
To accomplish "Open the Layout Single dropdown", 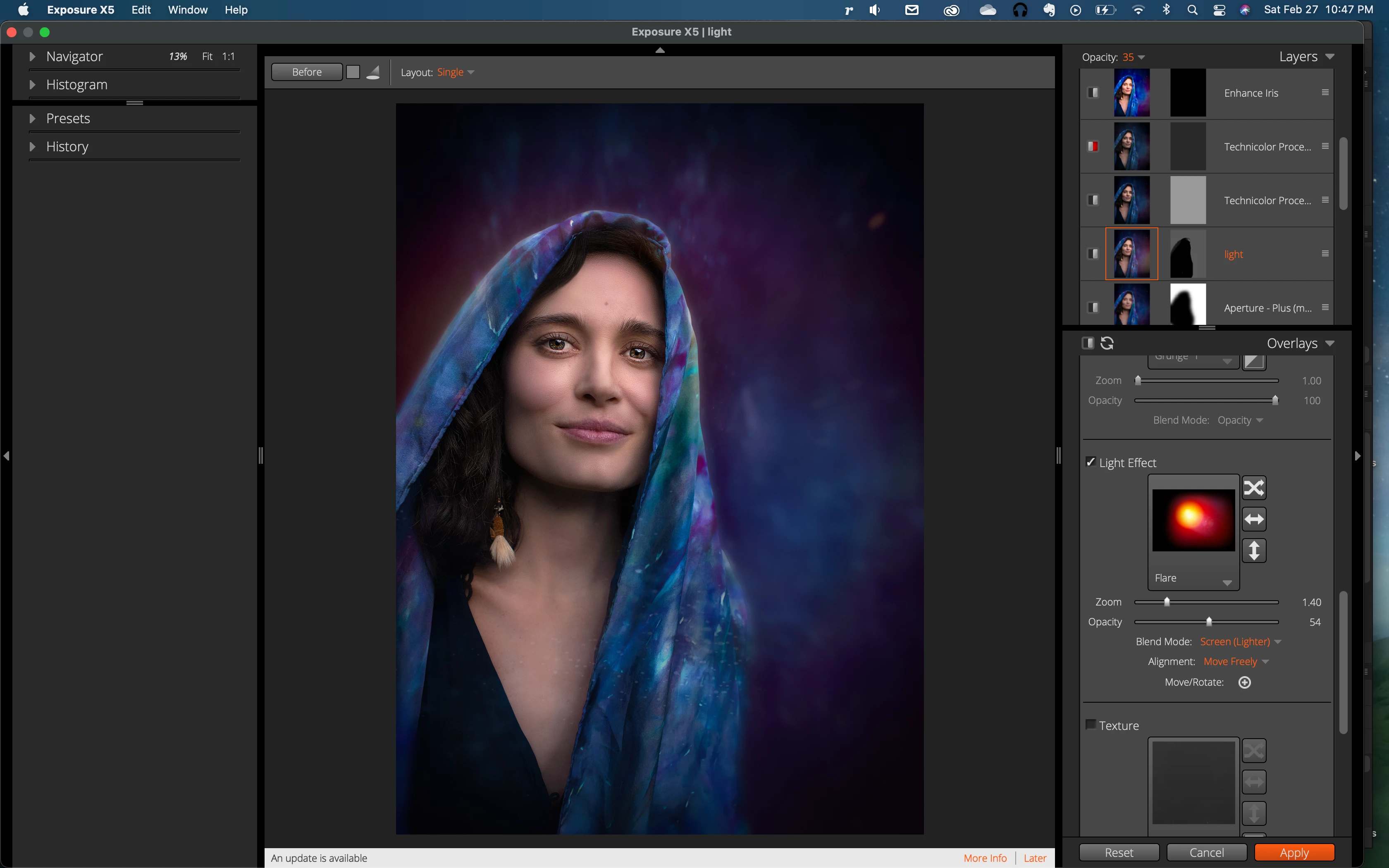I will pyautogui.click(x=455, y=72).
